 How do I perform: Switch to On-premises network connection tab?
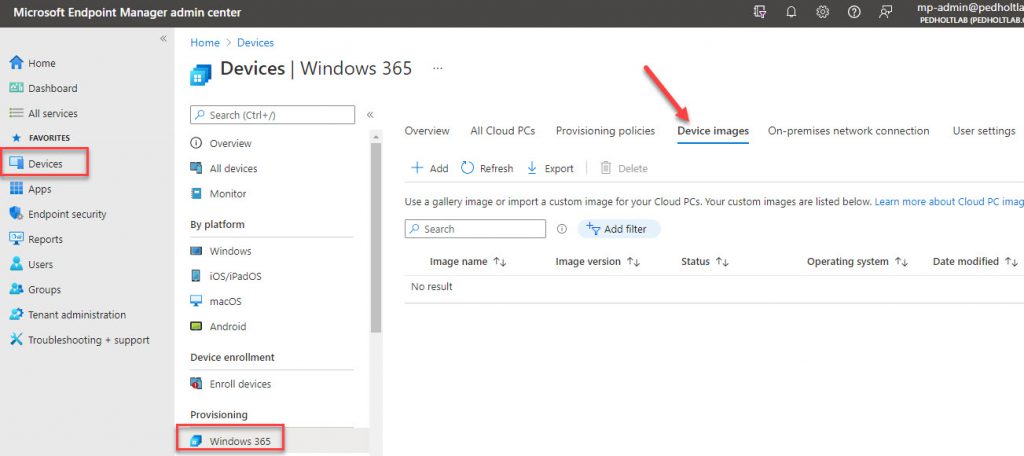point(848,131)
